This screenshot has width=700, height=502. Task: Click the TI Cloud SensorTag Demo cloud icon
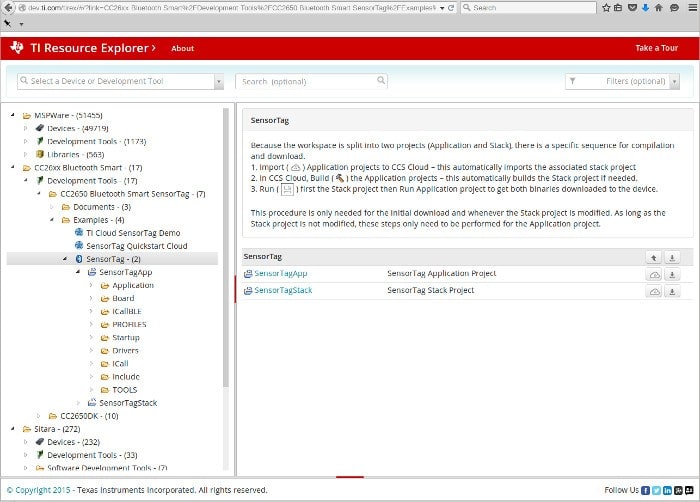79,232
